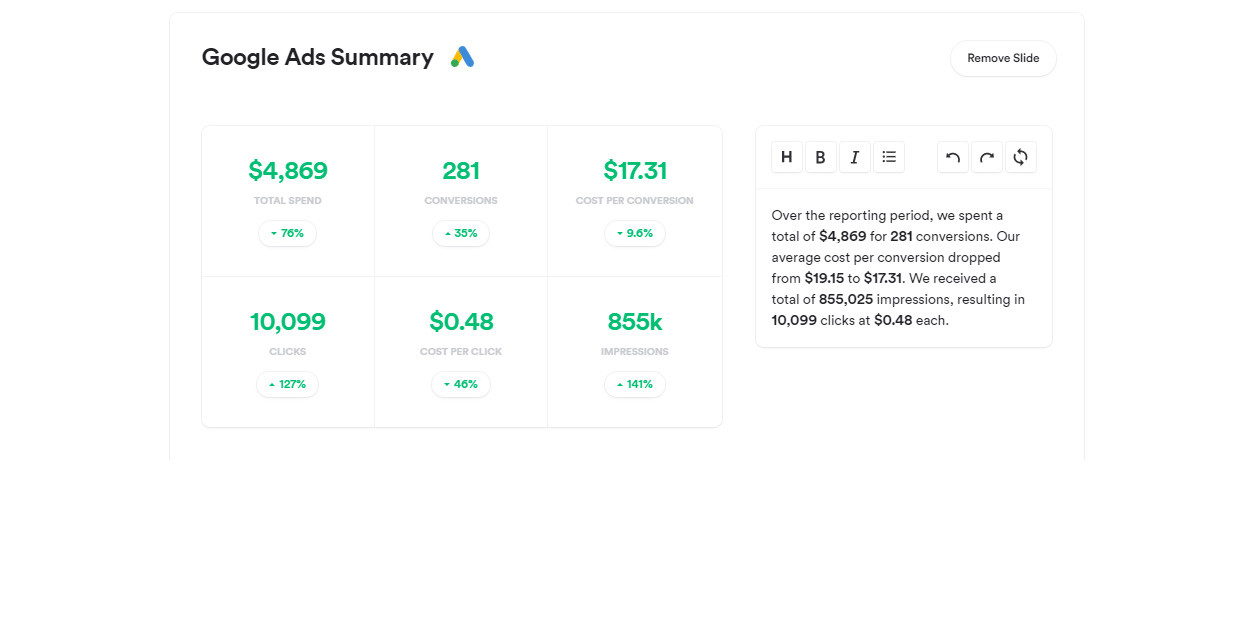
Task: Click the TOTAL SPEND label
Action: [288, 201]
